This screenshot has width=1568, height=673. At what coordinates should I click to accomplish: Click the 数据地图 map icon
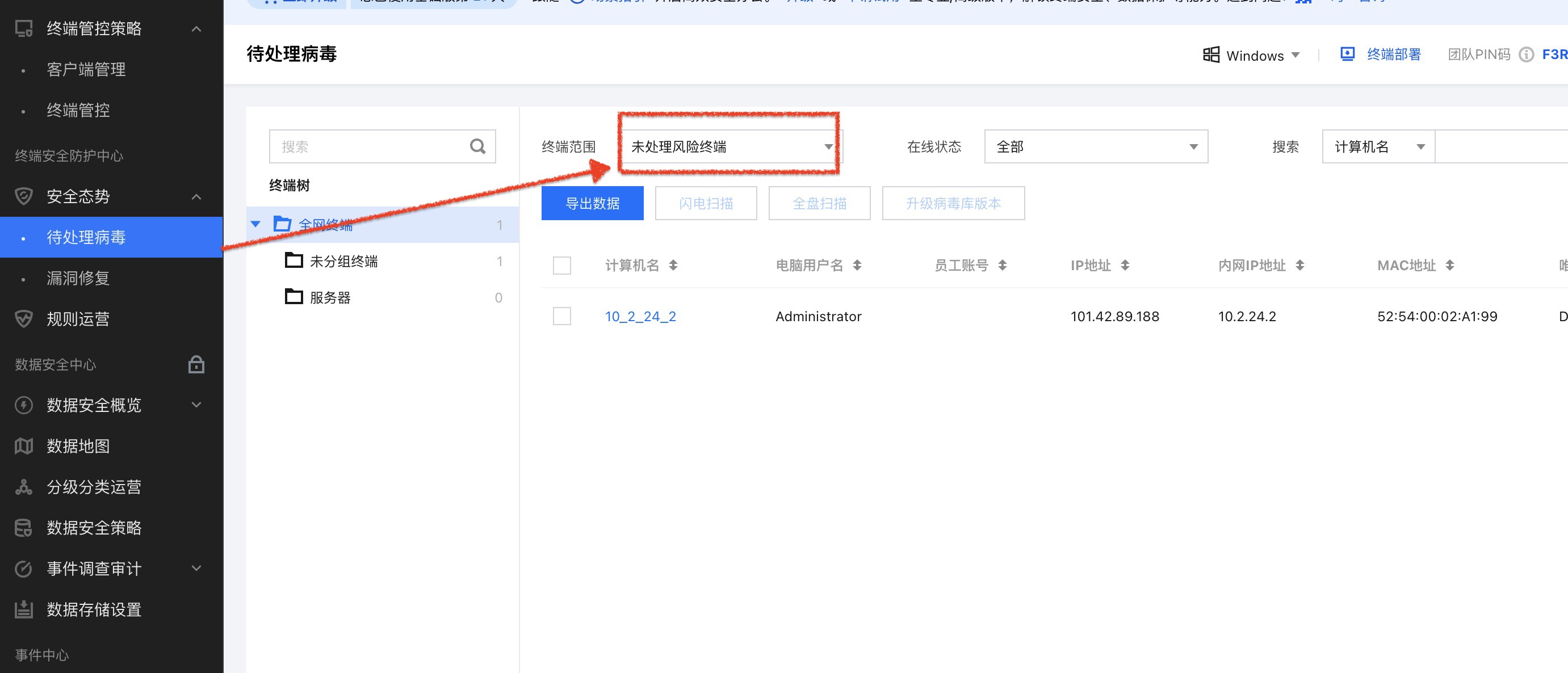pos(24,446)
